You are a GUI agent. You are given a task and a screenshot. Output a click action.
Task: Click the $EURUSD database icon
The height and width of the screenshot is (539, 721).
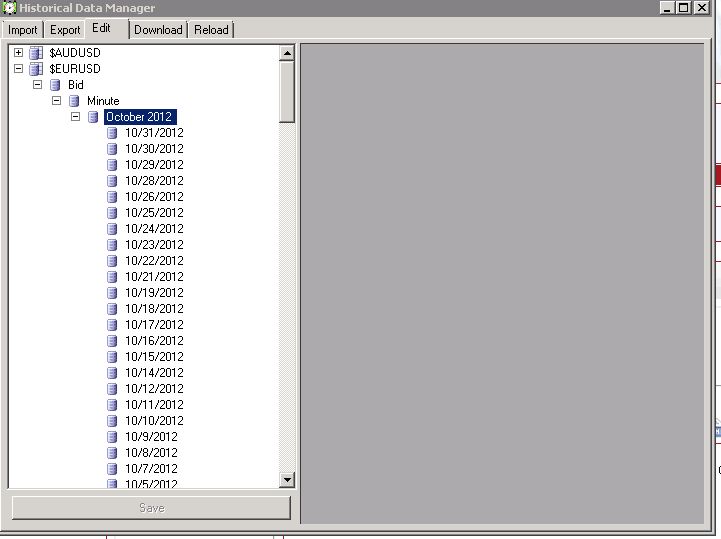click(x=36, y=69)
